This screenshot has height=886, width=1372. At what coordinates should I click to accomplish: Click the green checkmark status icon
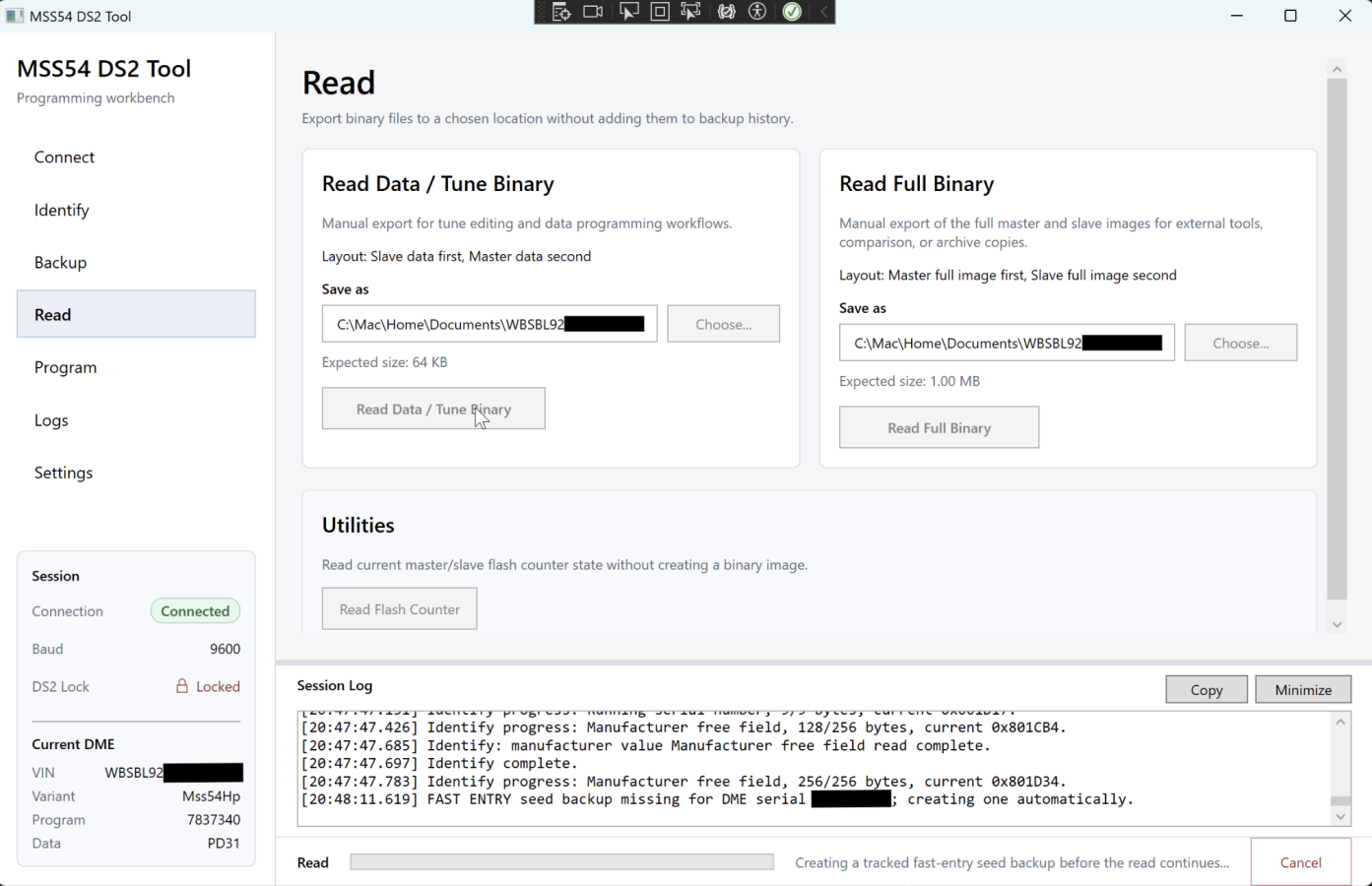pyautogui.click(x=792, y=12)
